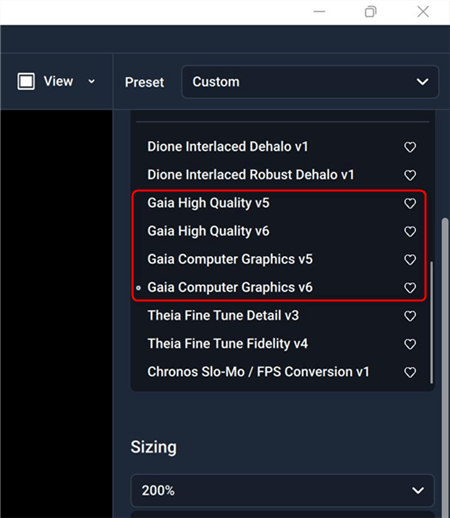Favorite Theia Fine Tune Detail v3 heart

tap(410, 316)
